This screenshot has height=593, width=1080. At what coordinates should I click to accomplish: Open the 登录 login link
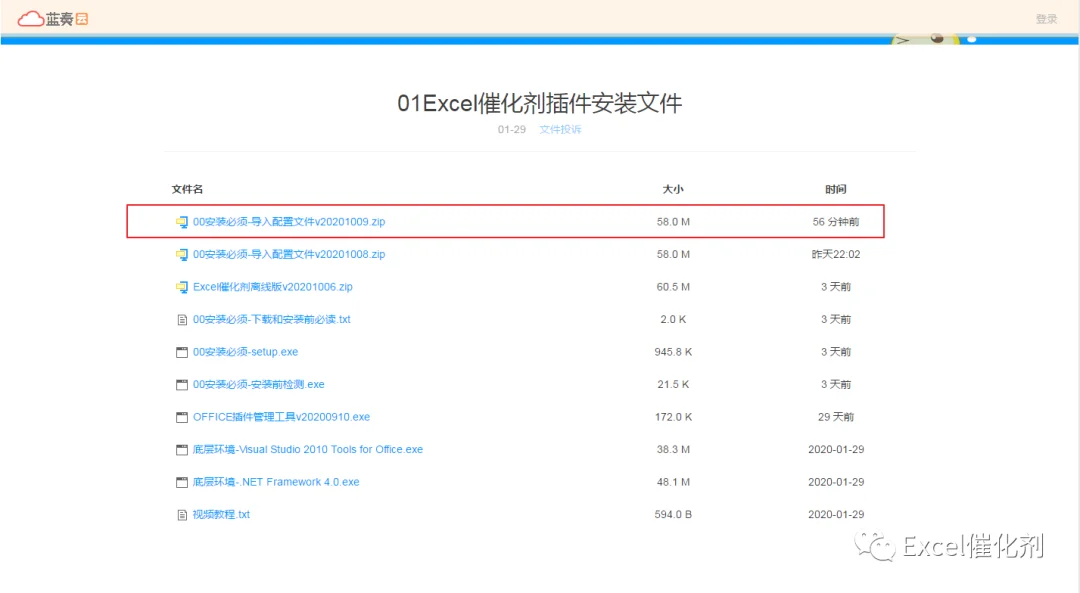pos(1046,19)
